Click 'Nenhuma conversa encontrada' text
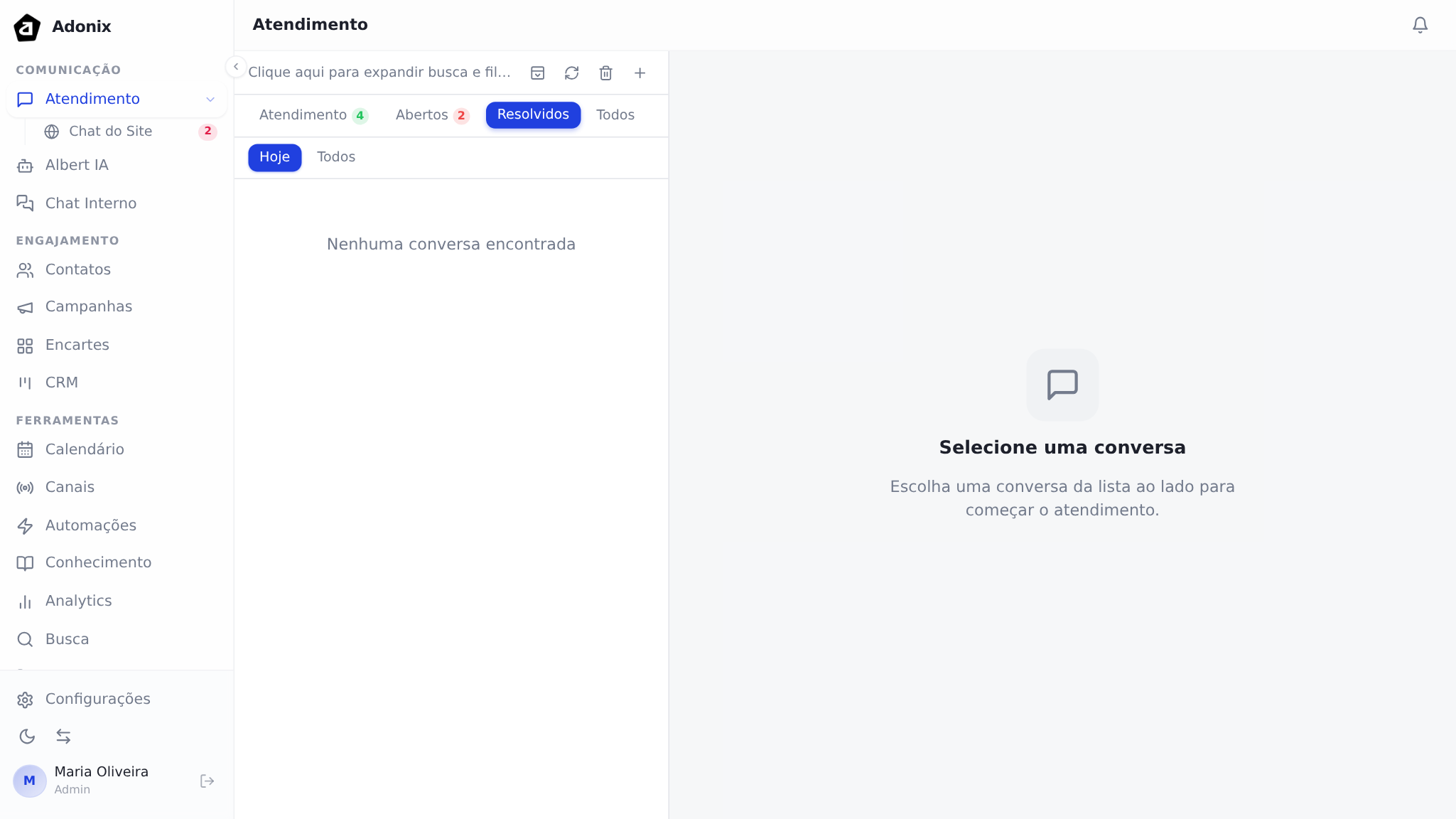The height and width of the screenshot is (819, 1456). pos(451,245)
